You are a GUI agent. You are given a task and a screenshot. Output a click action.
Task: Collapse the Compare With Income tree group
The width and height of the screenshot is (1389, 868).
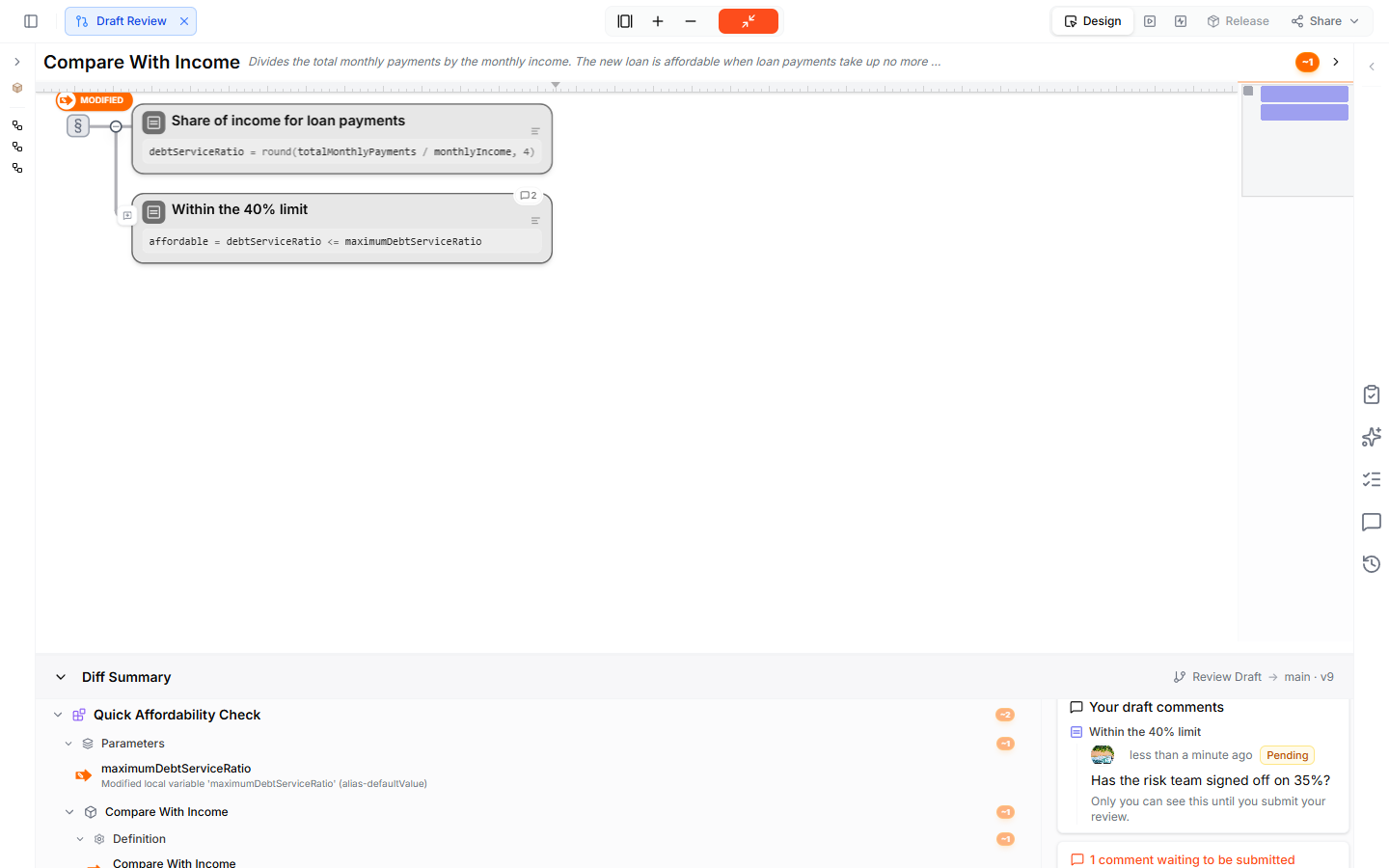(x=69, y=812)
